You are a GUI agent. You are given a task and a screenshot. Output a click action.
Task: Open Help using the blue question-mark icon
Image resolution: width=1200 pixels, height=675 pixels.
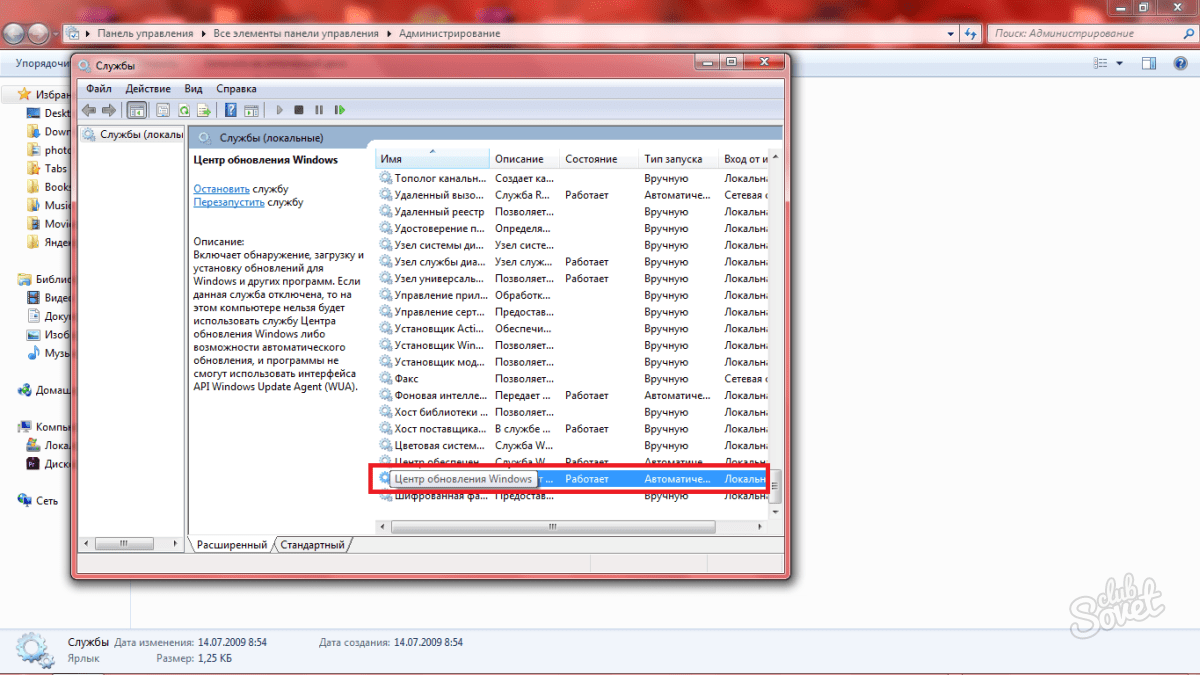(x=231, y=110)
